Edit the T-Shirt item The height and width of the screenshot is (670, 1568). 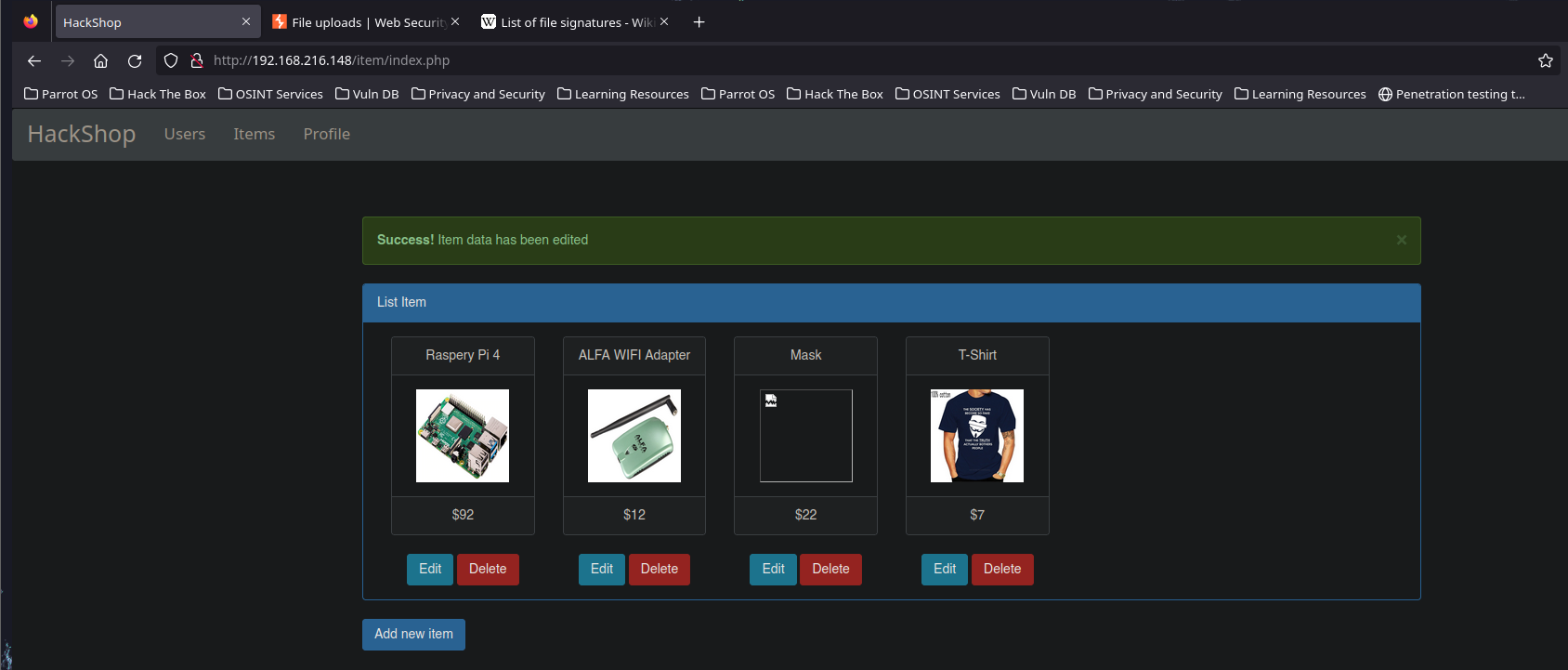click(x=945, y=570)
